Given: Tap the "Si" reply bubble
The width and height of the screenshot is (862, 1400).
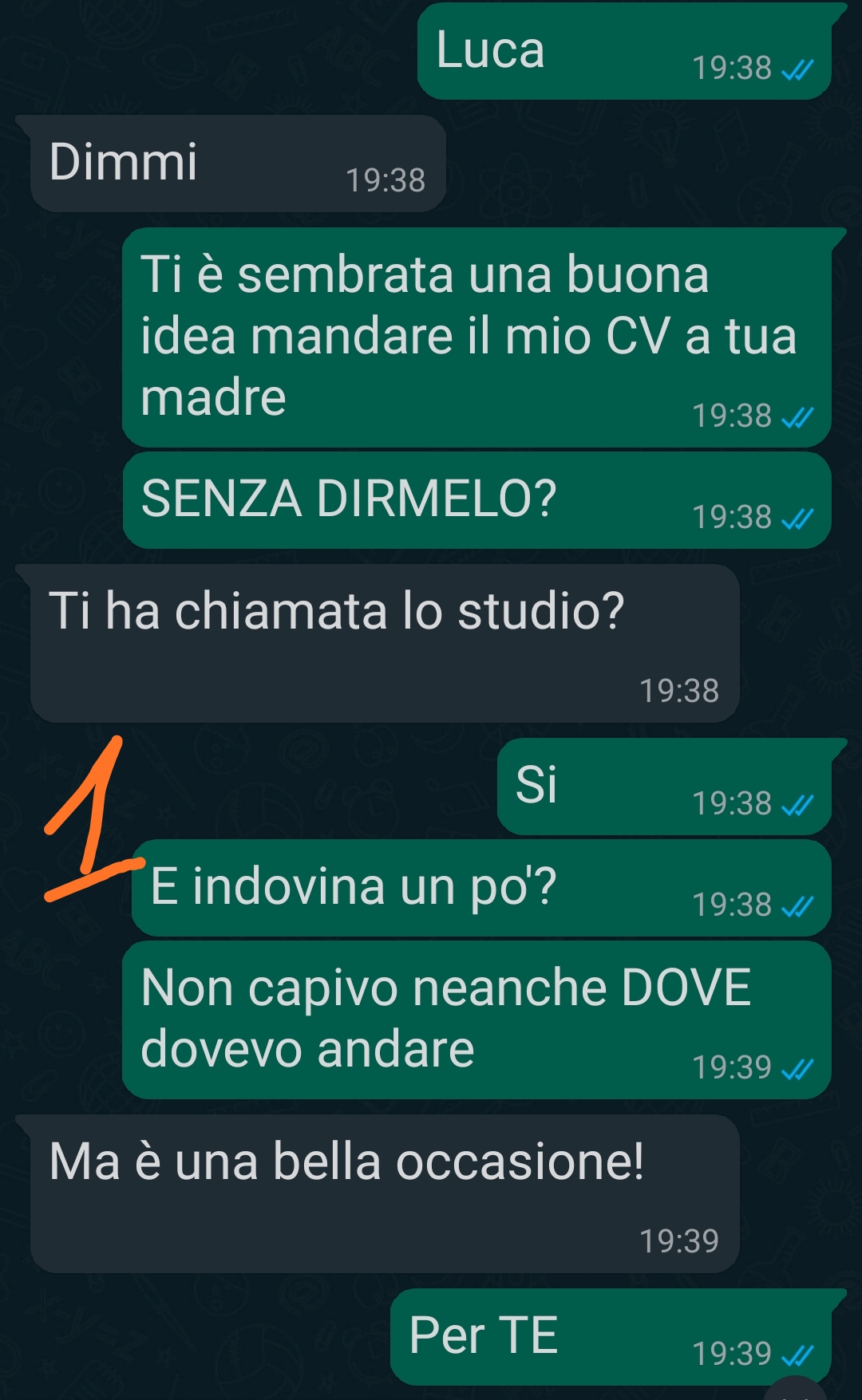Looking at the screenshot, I should pos(664,787).
